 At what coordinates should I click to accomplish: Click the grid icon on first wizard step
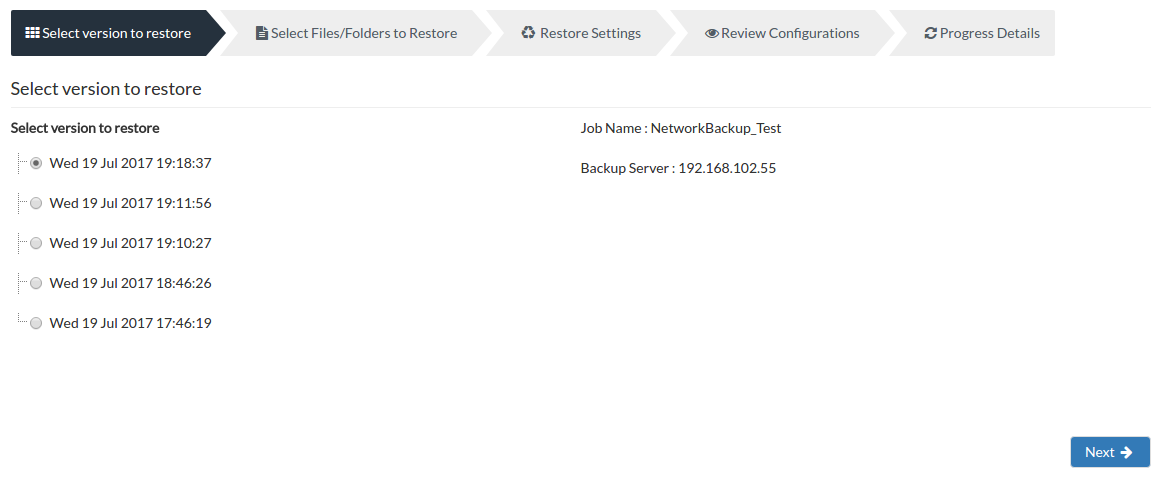click(32, 33)
